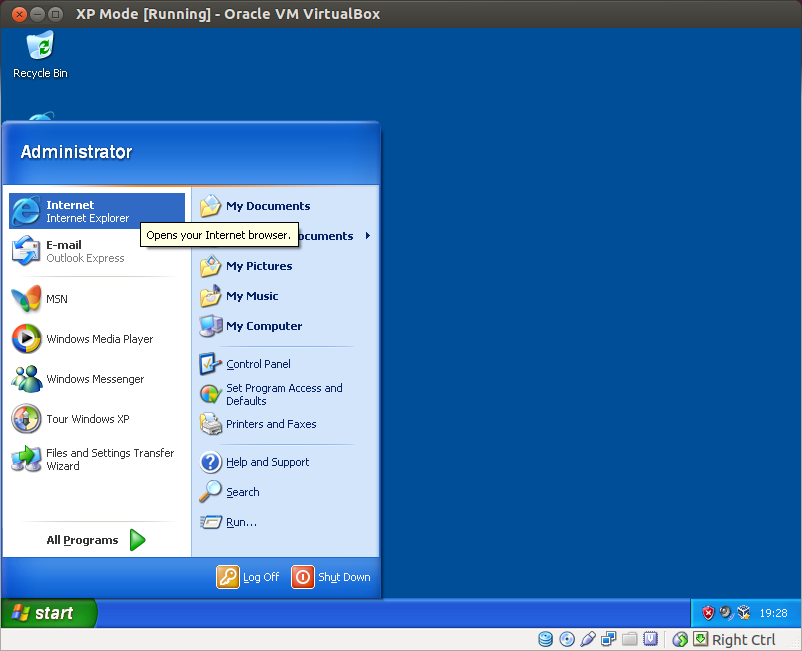Click the VirtualBox network adapters indicator
This screenshot has width=802, height=651.
tap(609, 639)
